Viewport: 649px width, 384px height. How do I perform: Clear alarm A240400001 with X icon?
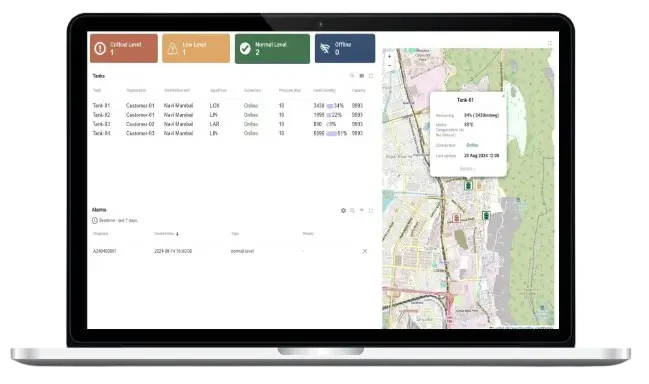[365, 251]
